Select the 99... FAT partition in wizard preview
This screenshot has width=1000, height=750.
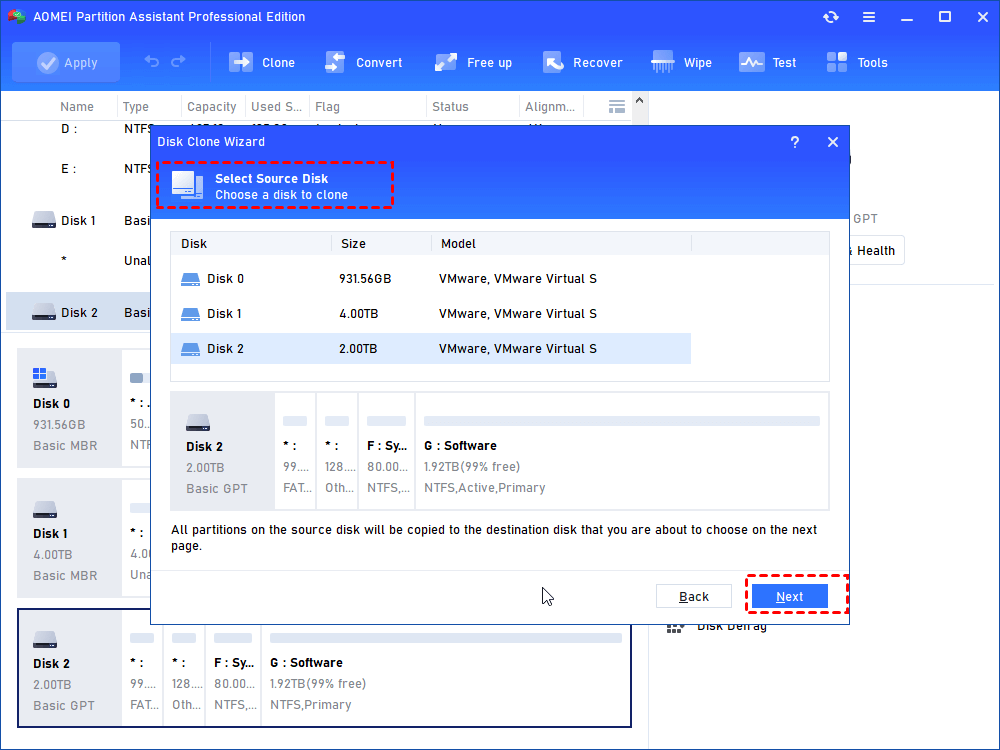coord(295,452)
